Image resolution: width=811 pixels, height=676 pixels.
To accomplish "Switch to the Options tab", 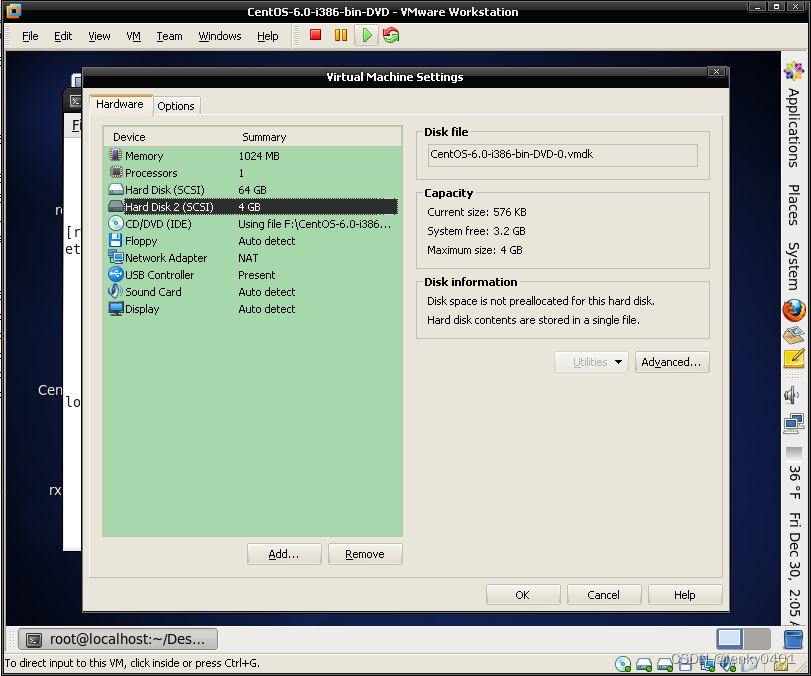I will pos(176,106).
